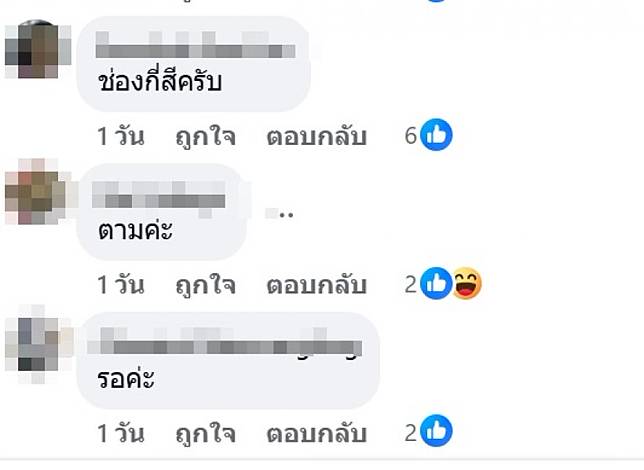Open the 1 วัน timestamp under ช่องกี่สีครับ
Image resolution: width=644 pixels, height=470 pixels.
[x=121, y=136]
